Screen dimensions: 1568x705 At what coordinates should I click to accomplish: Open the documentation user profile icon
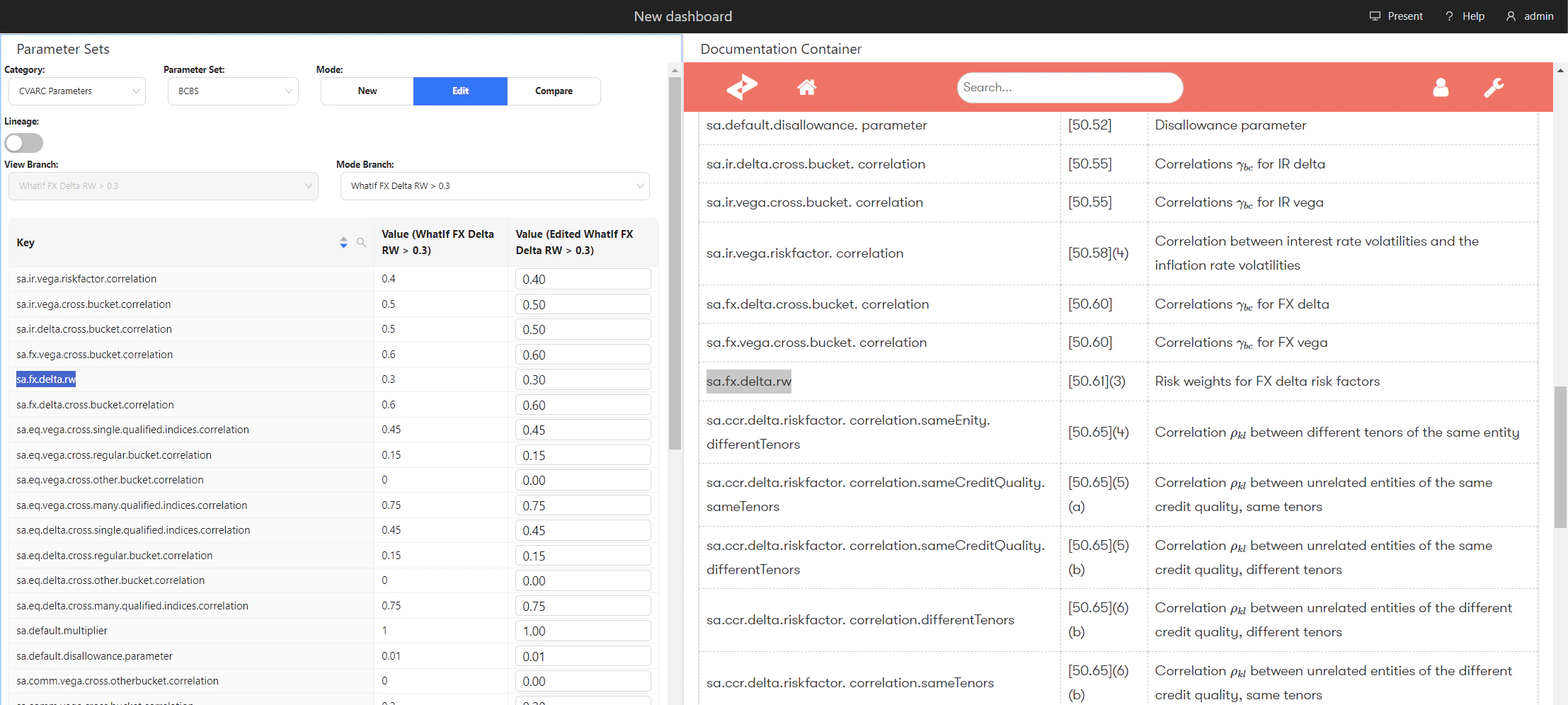1441,87
